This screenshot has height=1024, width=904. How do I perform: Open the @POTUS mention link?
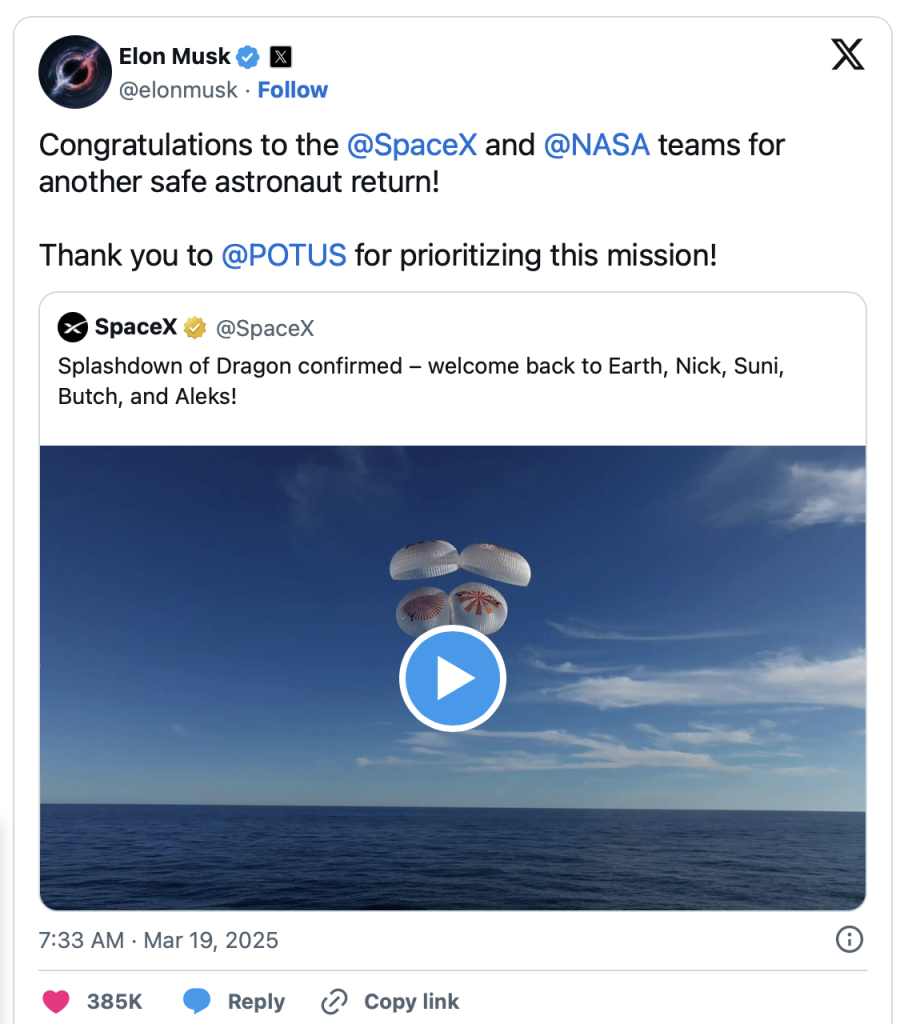(x=283, y=255)
